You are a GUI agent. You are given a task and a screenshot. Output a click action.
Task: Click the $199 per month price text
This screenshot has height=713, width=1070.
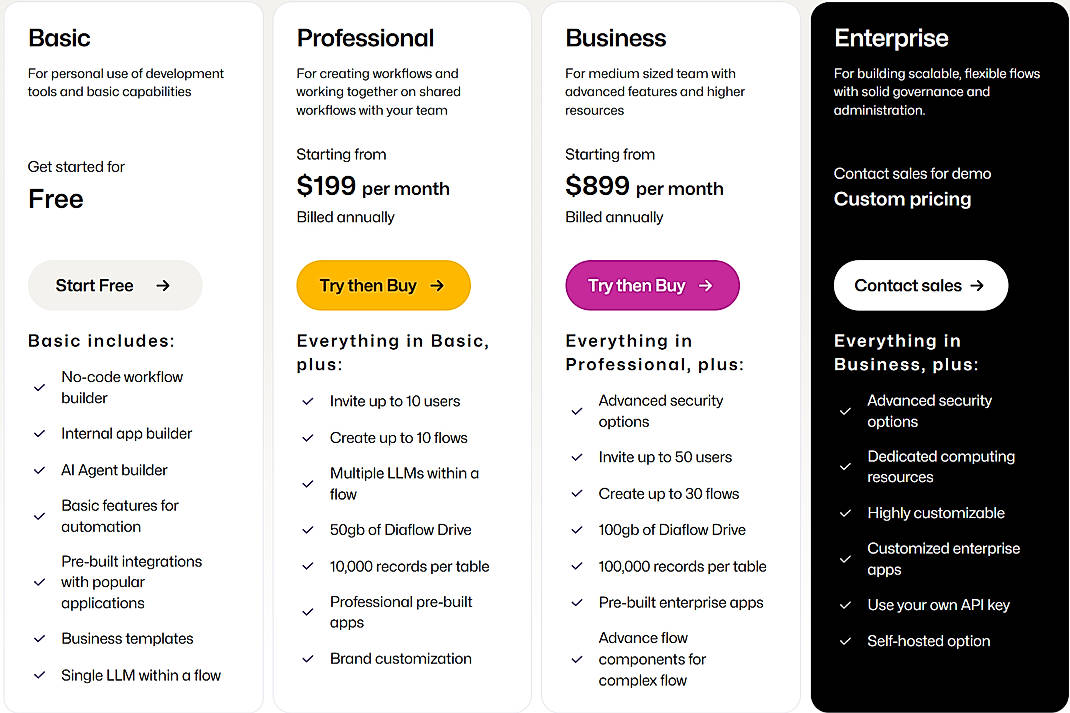tap(373, 186)
